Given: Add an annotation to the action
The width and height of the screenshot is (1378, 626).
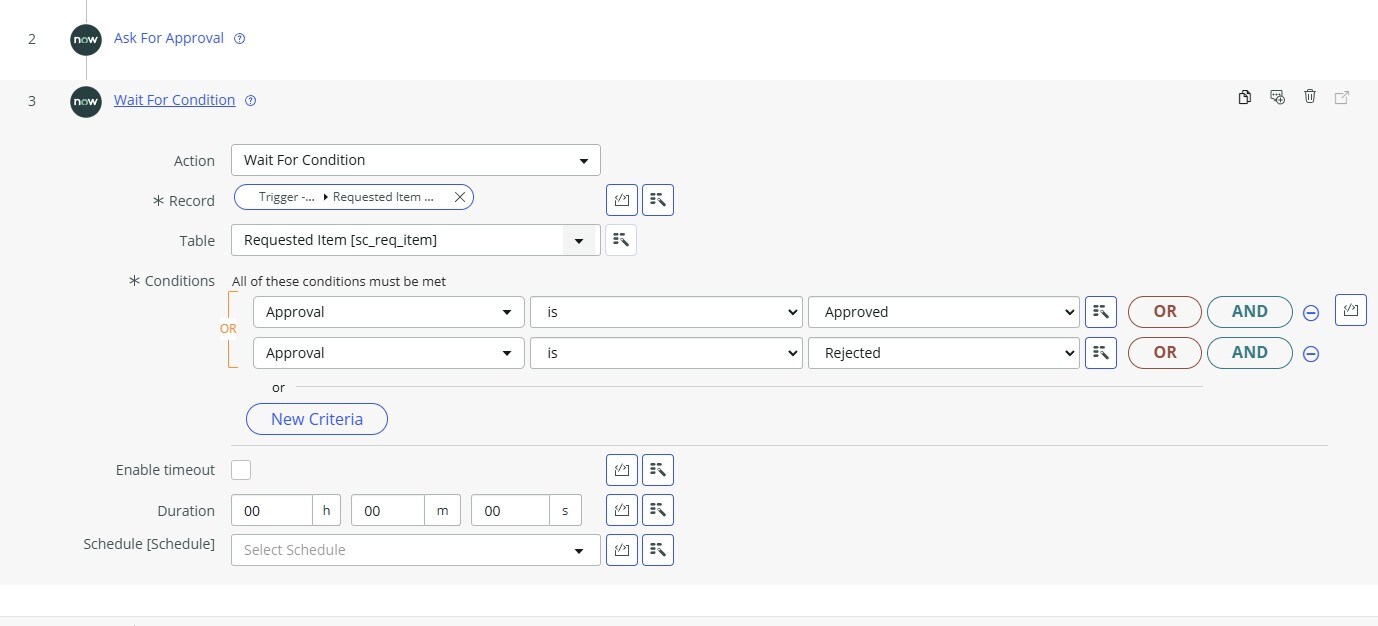Looking at the screenshot, I should 1277,96.
